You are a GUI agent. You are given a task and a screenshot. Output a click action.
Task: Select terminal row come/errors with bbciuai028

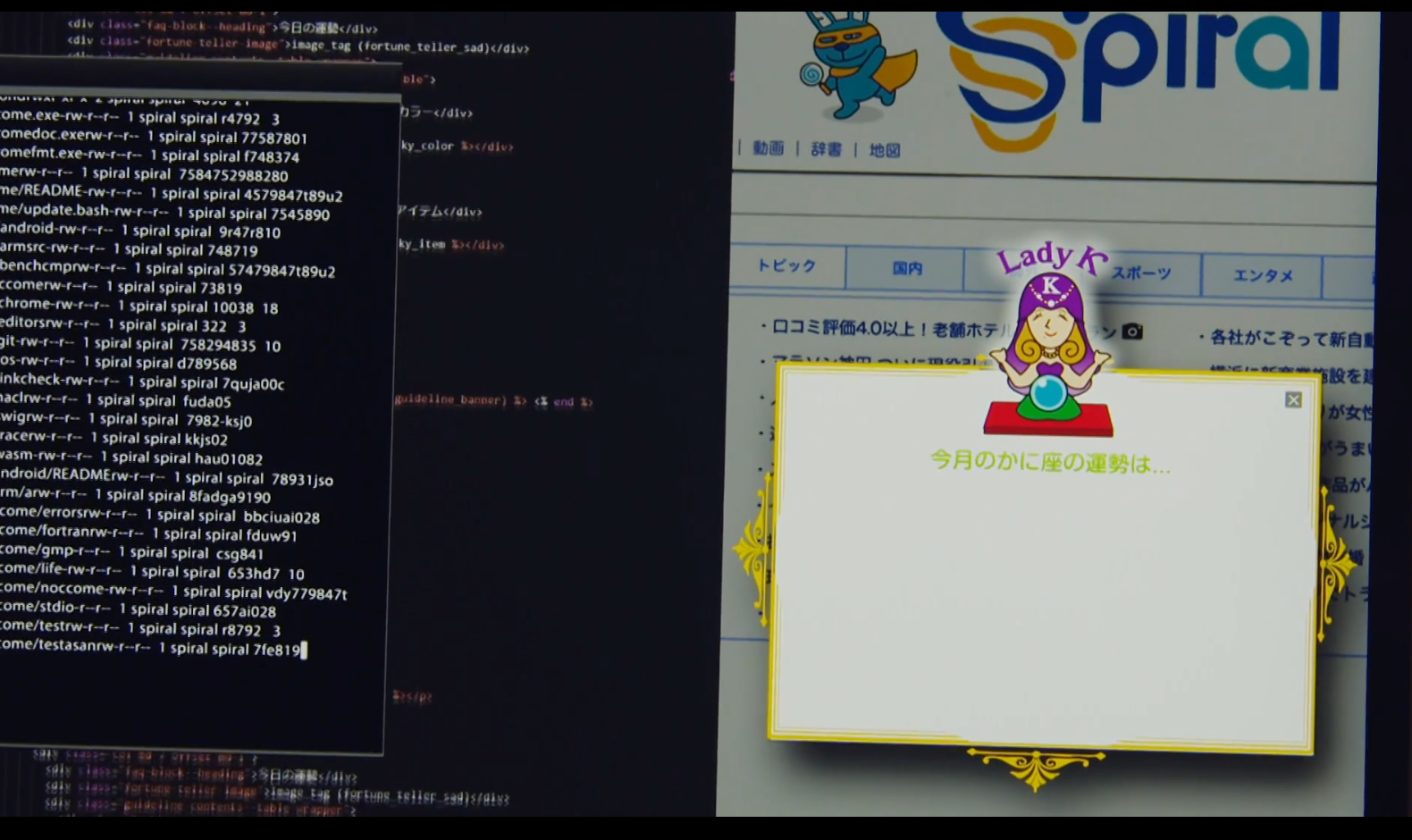(161, 516)
